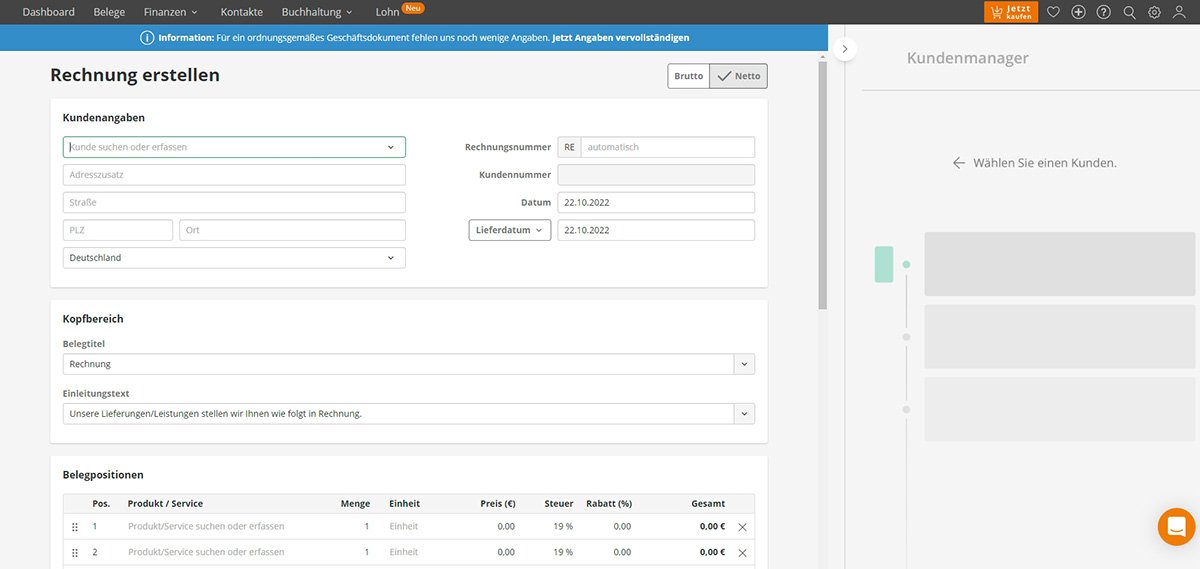Click the plus add-new icon in top bar
Viewport: 1200px width, 569px height.
coord(1078,12)
